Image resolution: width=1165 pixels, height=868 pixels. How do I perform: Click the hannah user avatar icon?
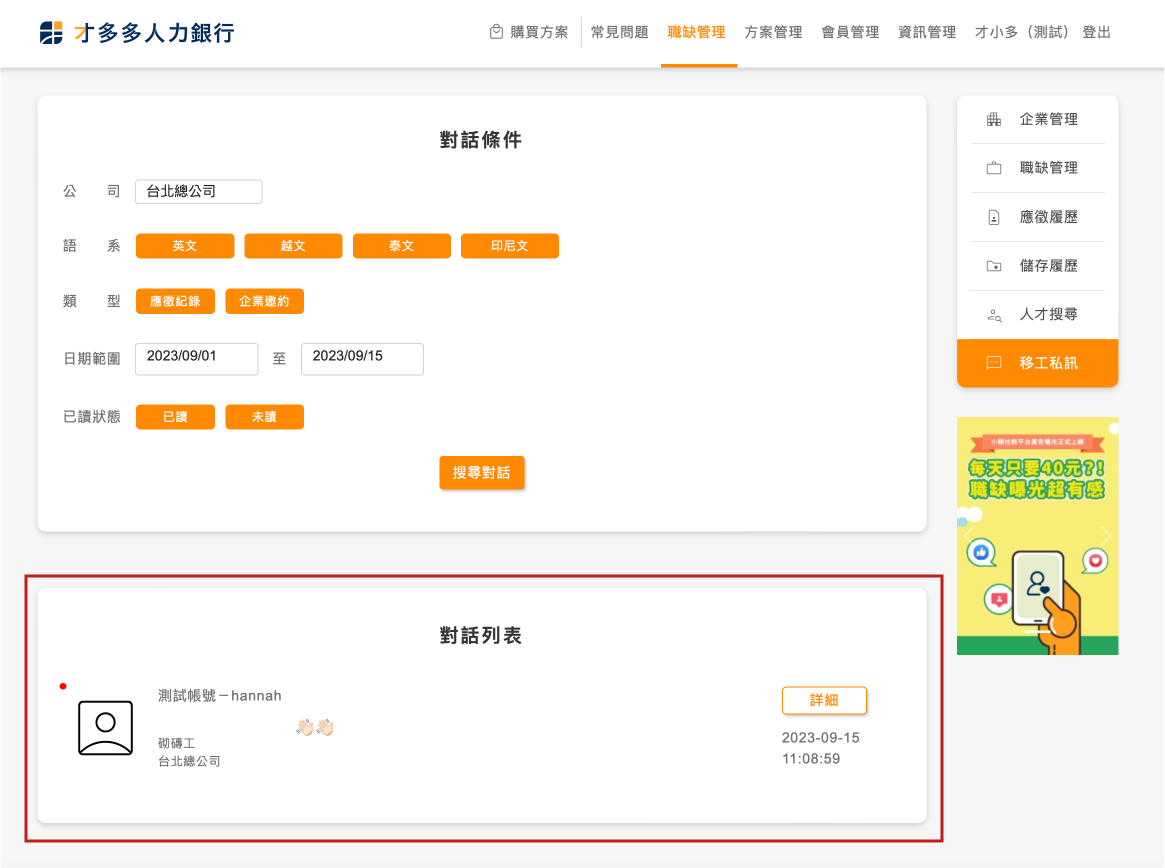tap(106, 727)
